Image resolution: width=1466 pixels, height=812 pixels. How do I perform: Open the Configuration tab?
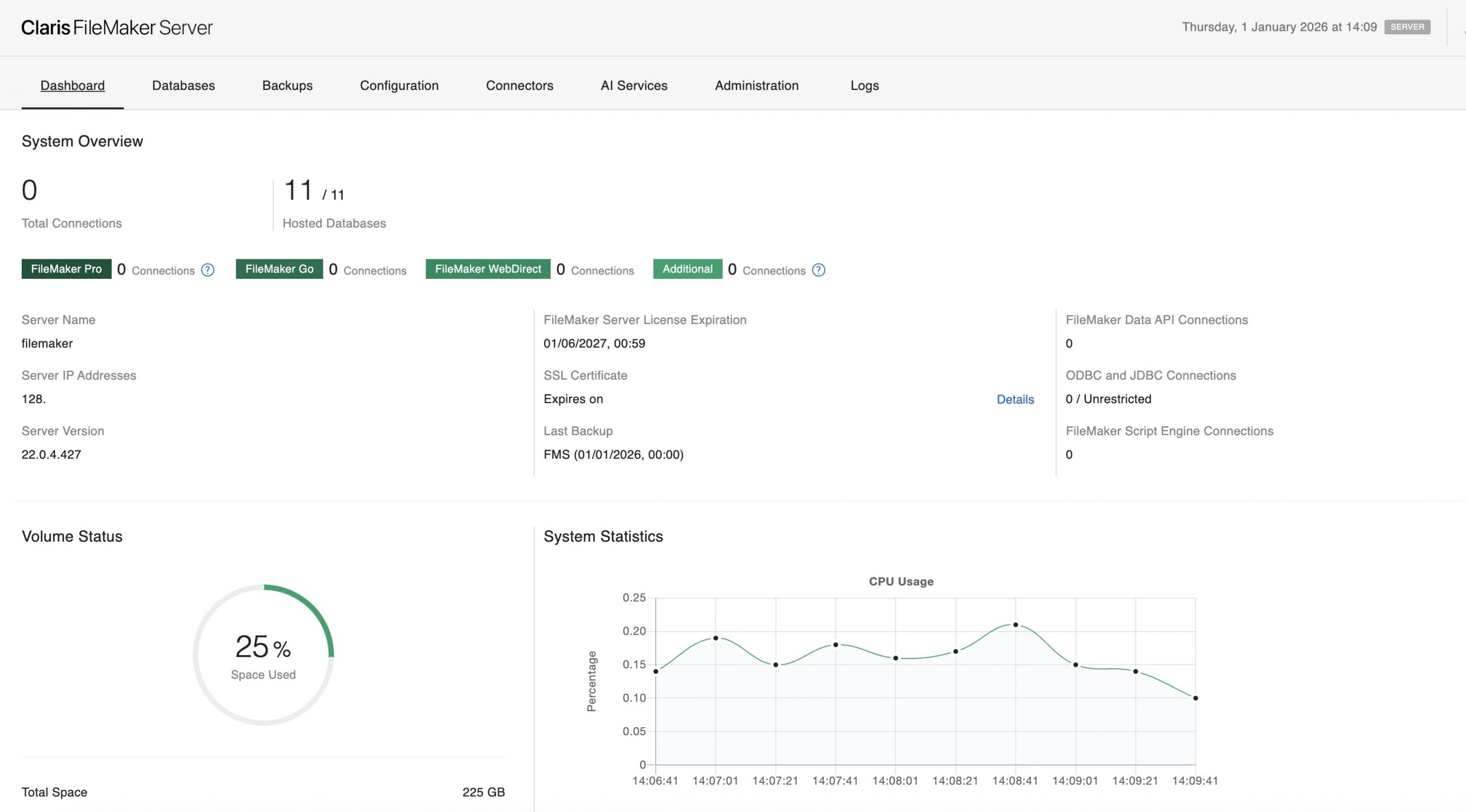point(399,85)
